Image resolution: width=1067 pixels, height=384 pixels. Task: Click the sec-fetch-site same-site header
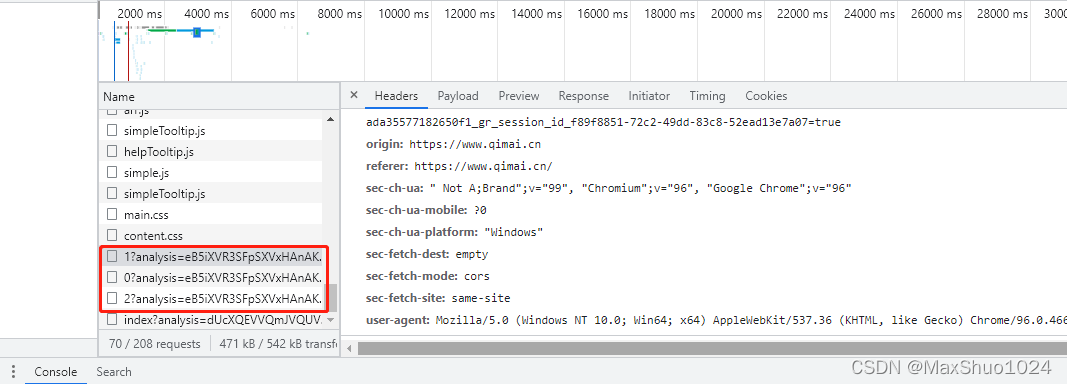coord(438,298)
